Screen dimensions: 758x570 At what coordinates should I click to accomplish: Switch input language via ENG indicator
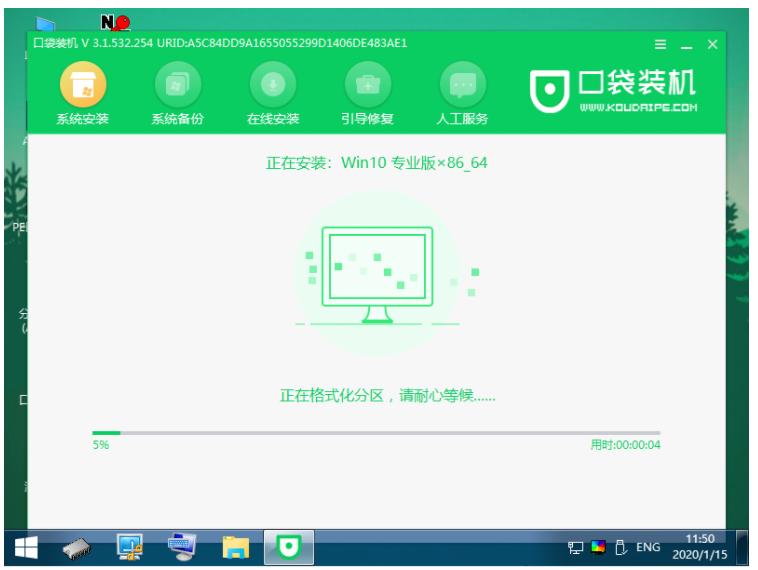(x=648, y=548)
